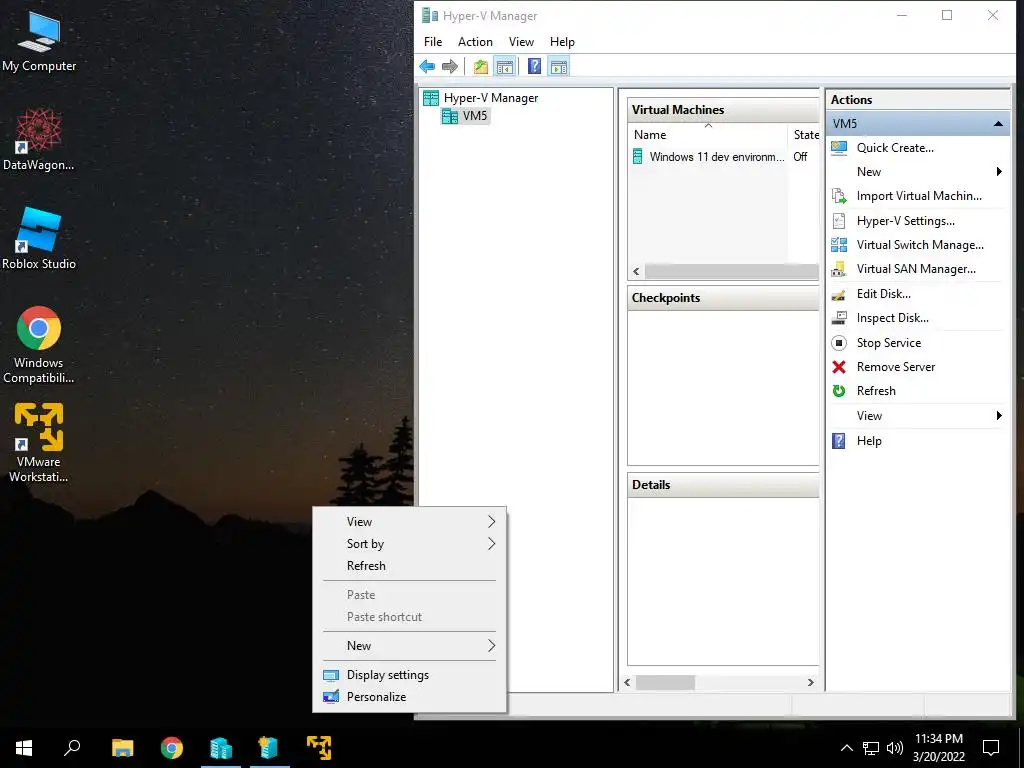Open the Windows Start menu
This screenshot has width=1024, height=768.
point(24,748)
